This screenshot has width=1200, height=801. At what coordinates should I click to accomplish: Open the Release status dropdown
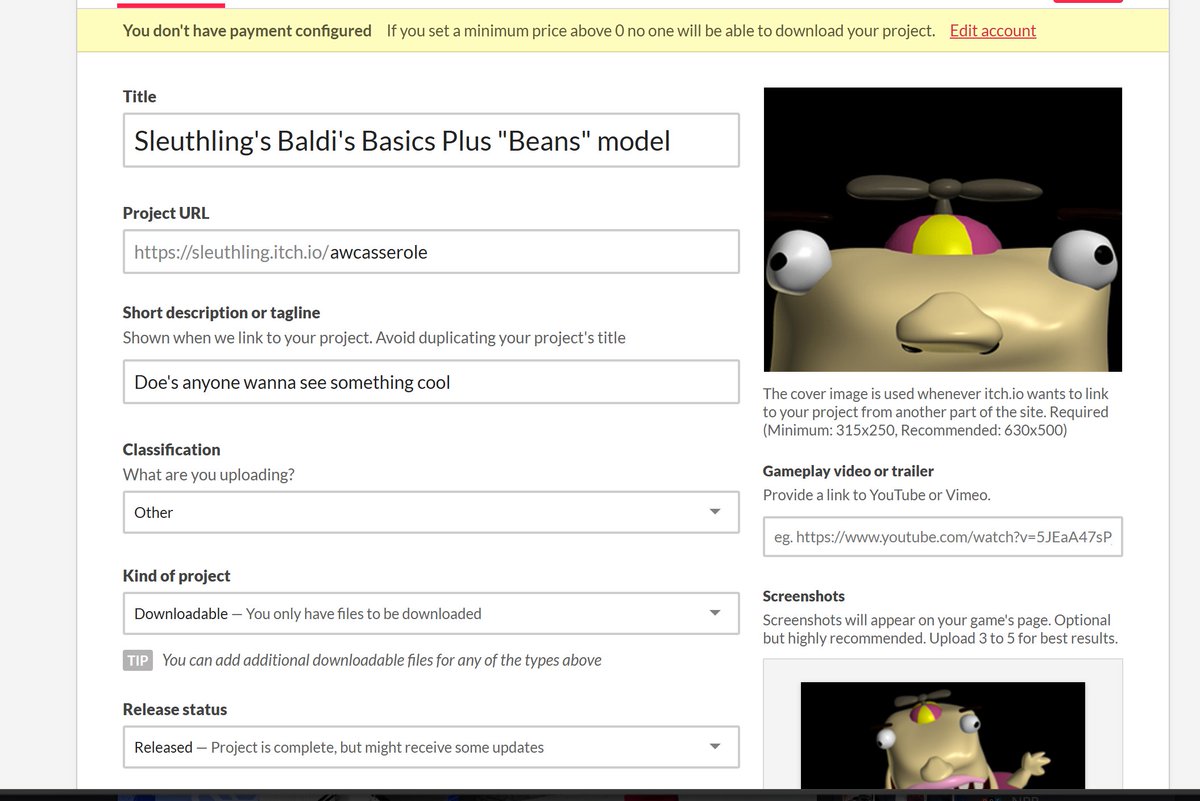coord(431,747)
